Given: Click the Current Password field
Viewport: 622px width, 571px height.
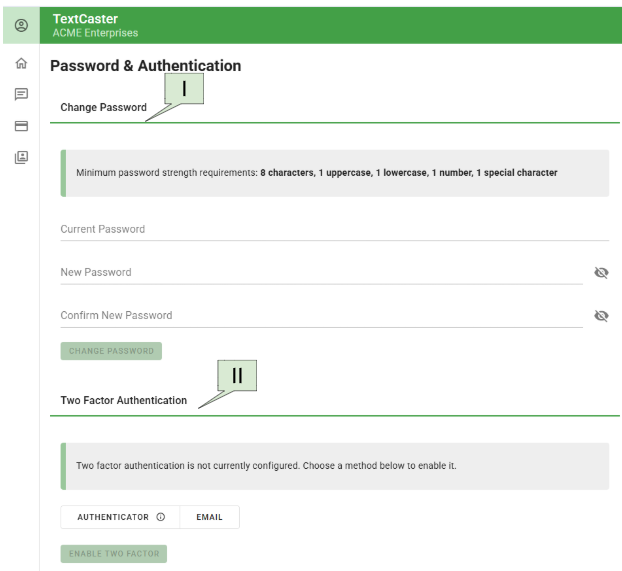Looking at the screenshot, I should (334, 229).
